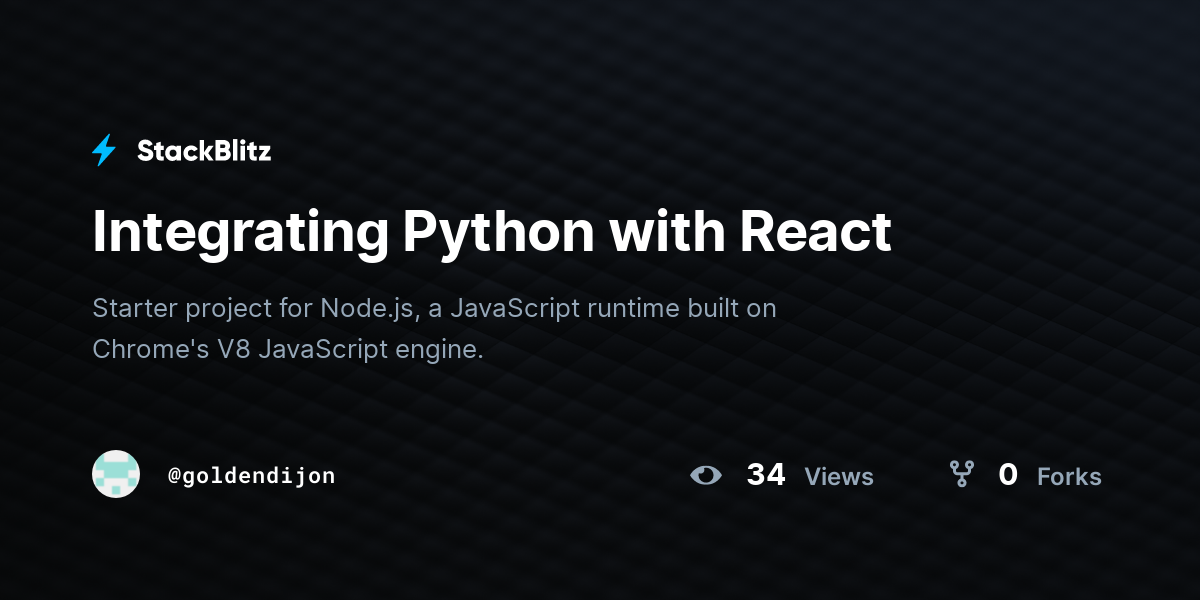
Task: Click the fork branch icon
Action: 961,475
